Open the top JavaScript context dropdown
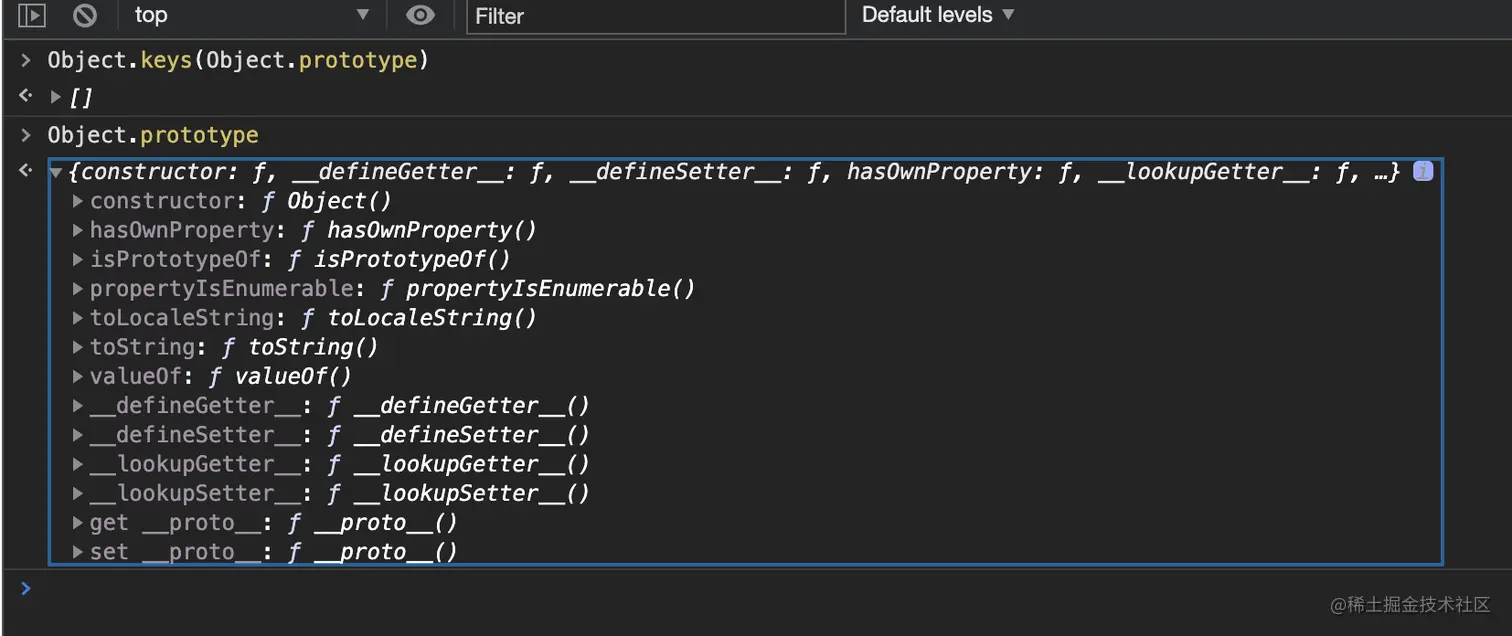Screen dimensions: 1512x636 click(250, 15)
